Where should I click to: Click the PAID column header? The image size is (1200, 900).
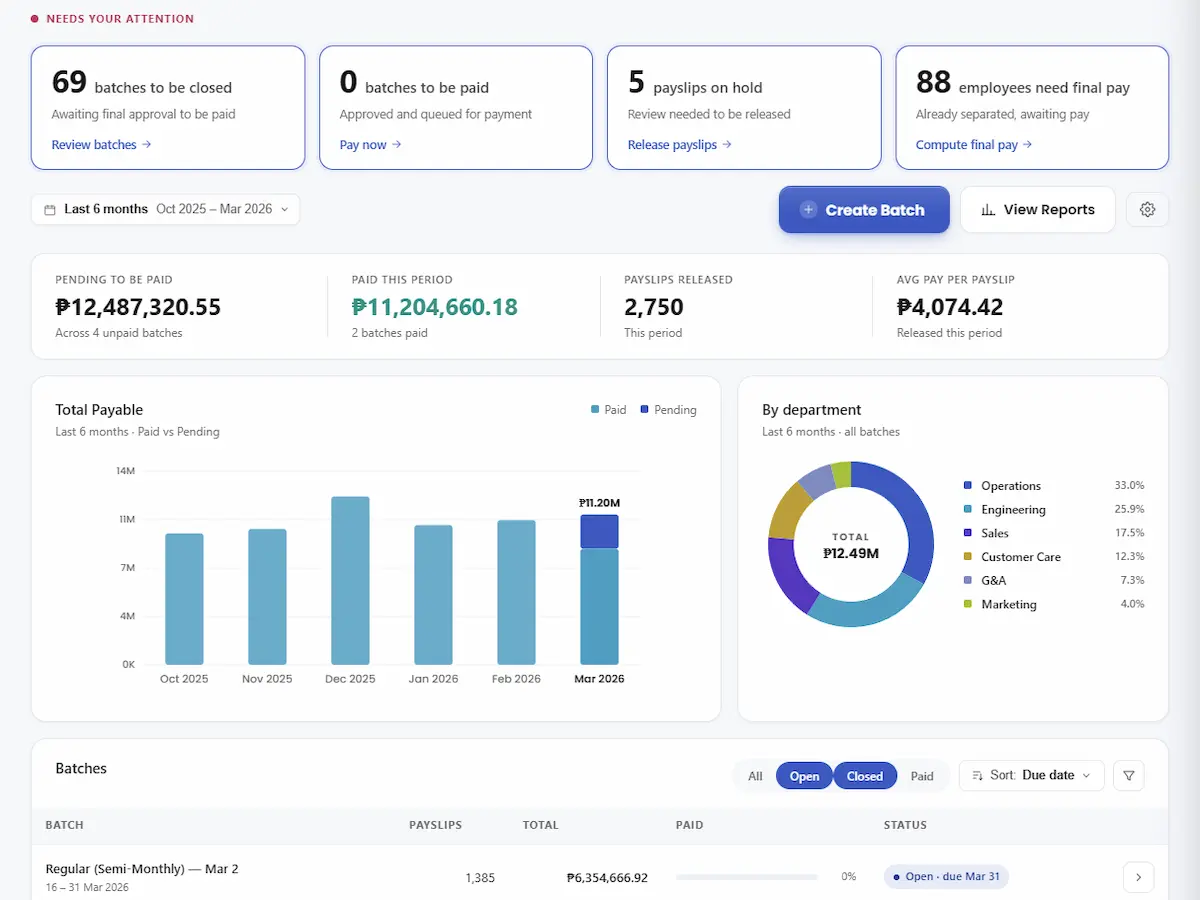pos(690,825)
